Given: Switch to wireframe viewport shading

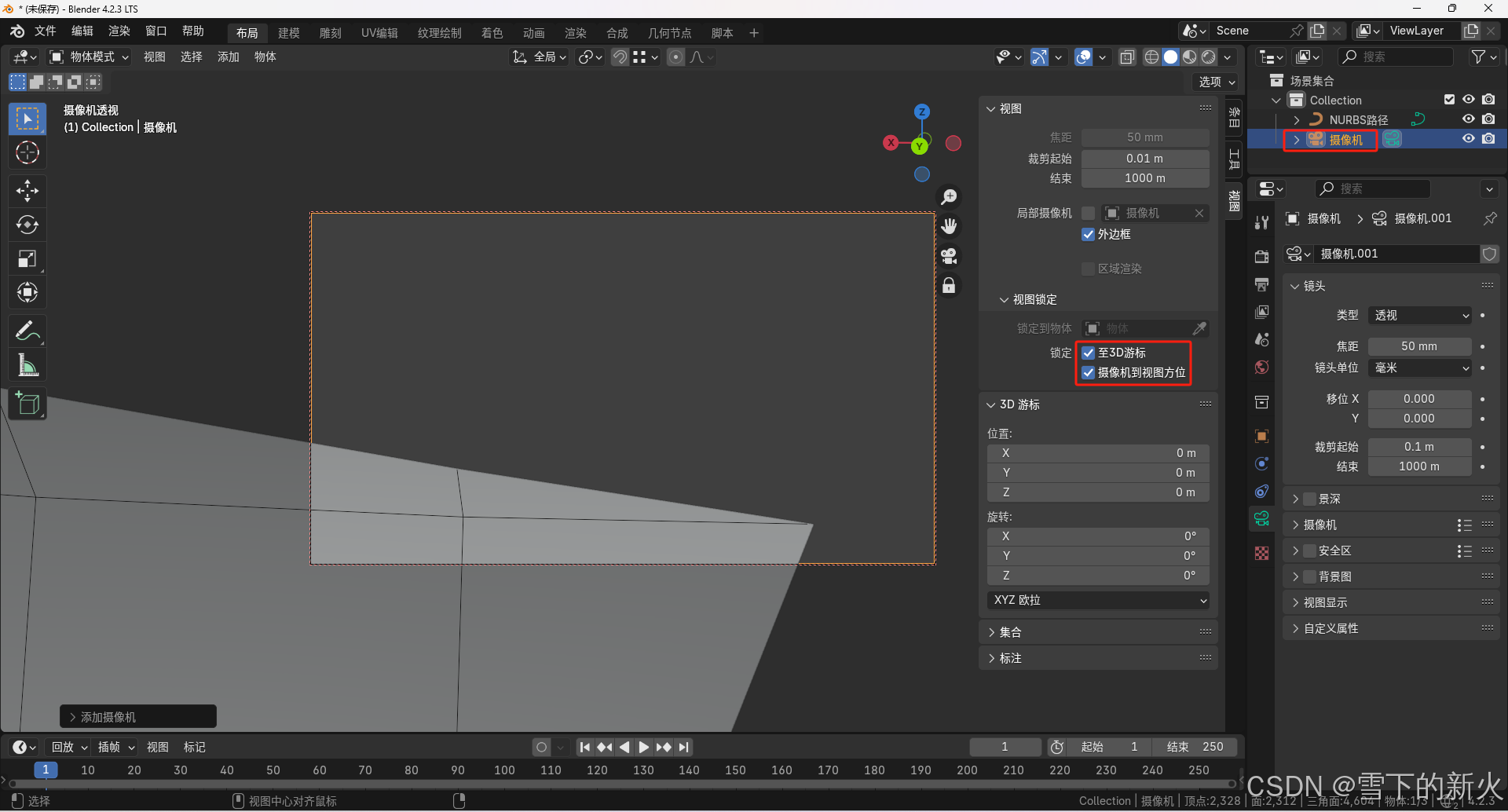Looking at the screenshot, I should [1151, 57].
